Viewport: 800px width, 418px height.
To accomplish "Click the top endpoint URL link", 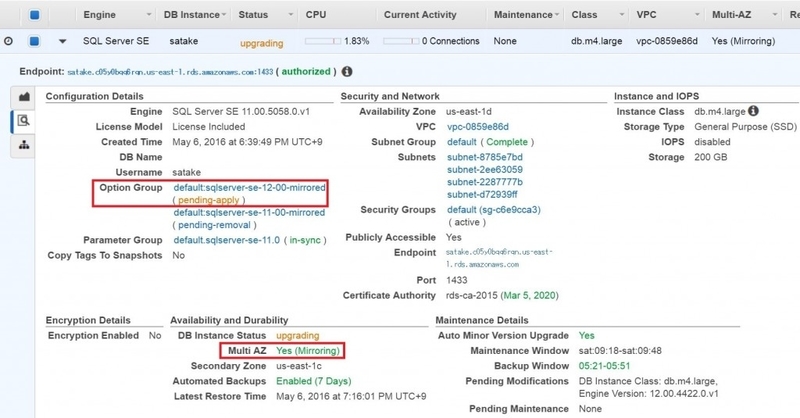I will [x=170, y=72].
